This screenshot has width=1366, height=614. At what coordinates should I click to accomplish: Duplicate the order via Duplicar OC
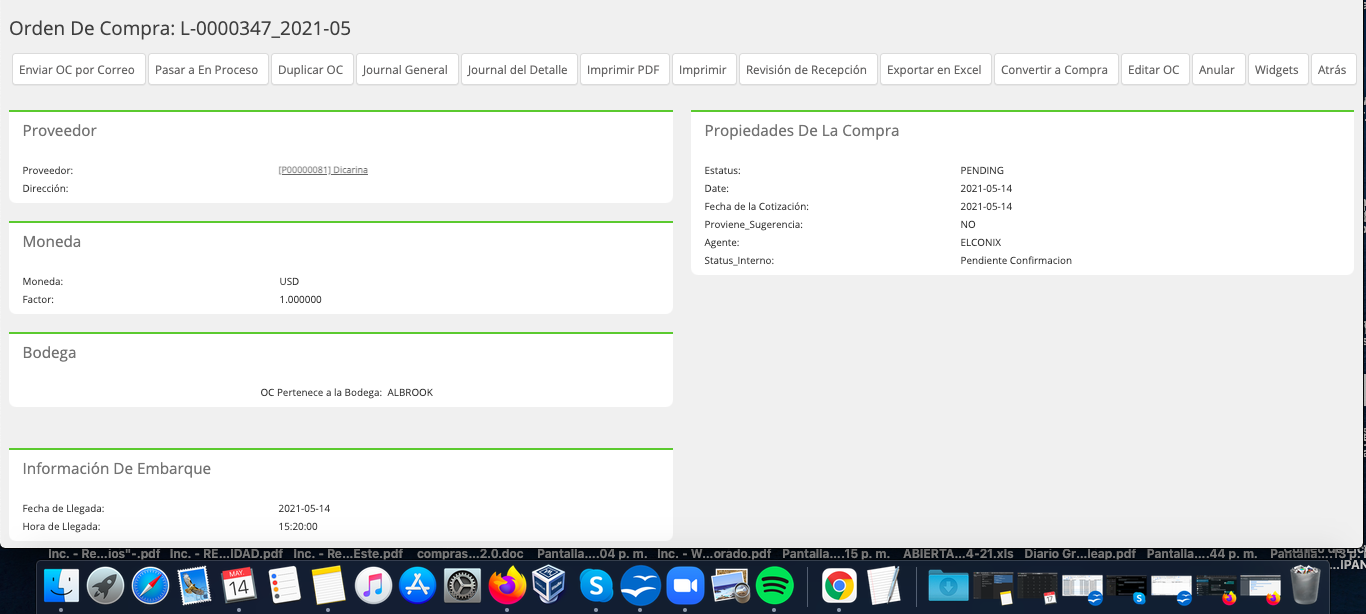click(310, 69)
